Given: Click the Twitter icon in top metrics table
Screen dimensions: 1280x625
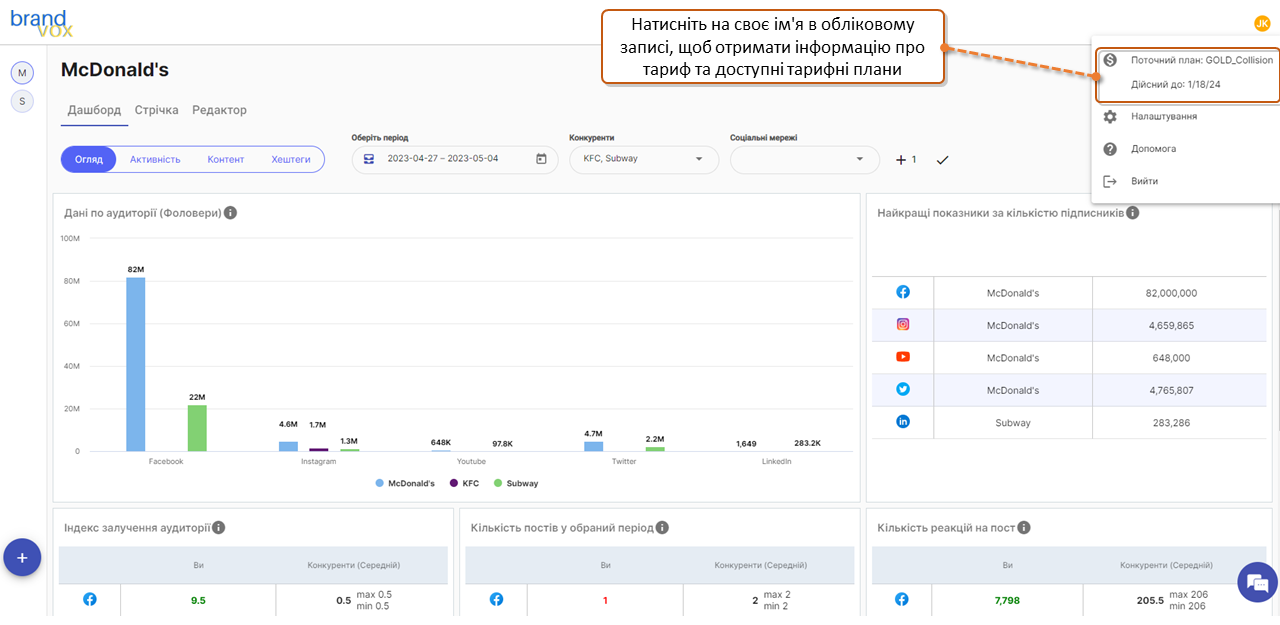Looking at the screenshot, I should coord(903,390).
